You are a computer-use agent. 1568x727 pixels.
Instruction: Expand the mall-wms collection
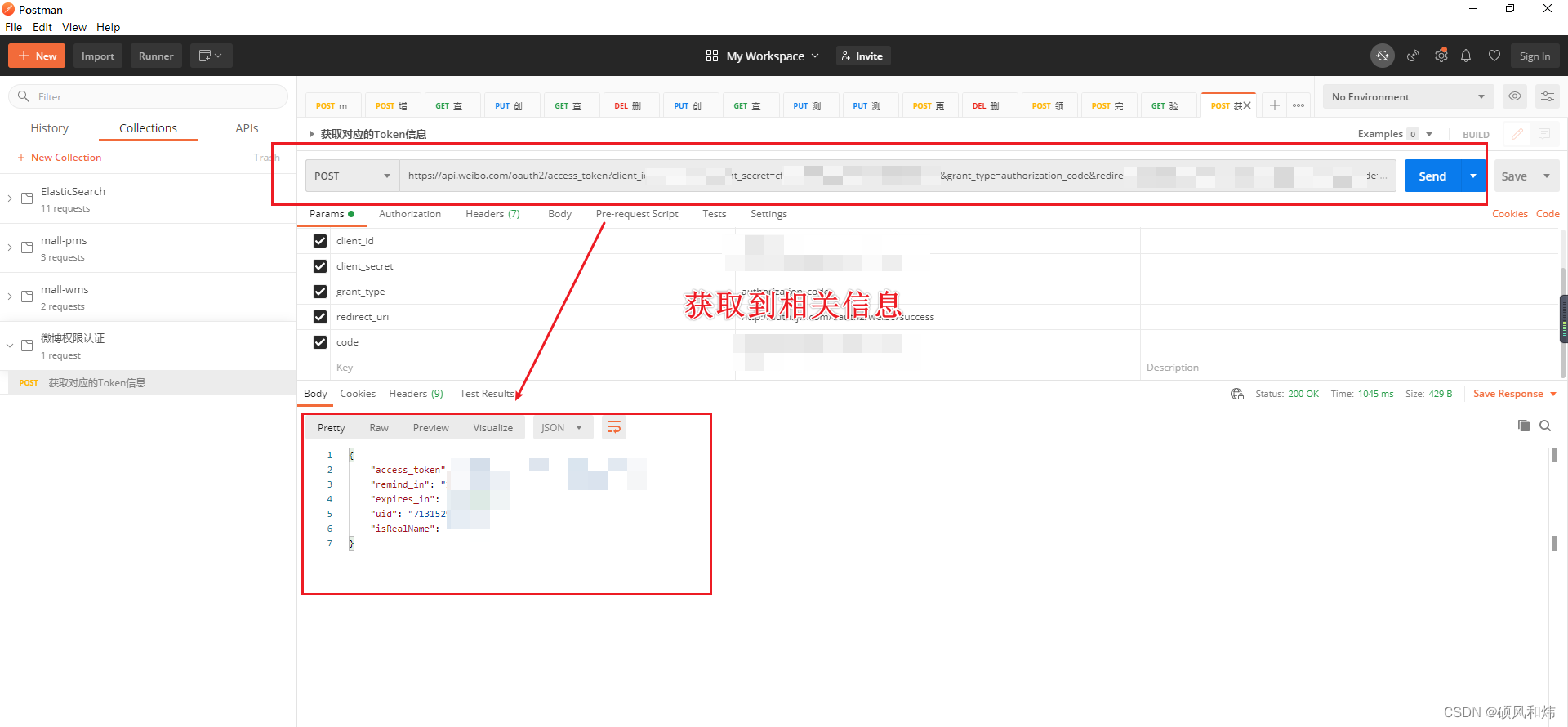(x=10, y=297)
